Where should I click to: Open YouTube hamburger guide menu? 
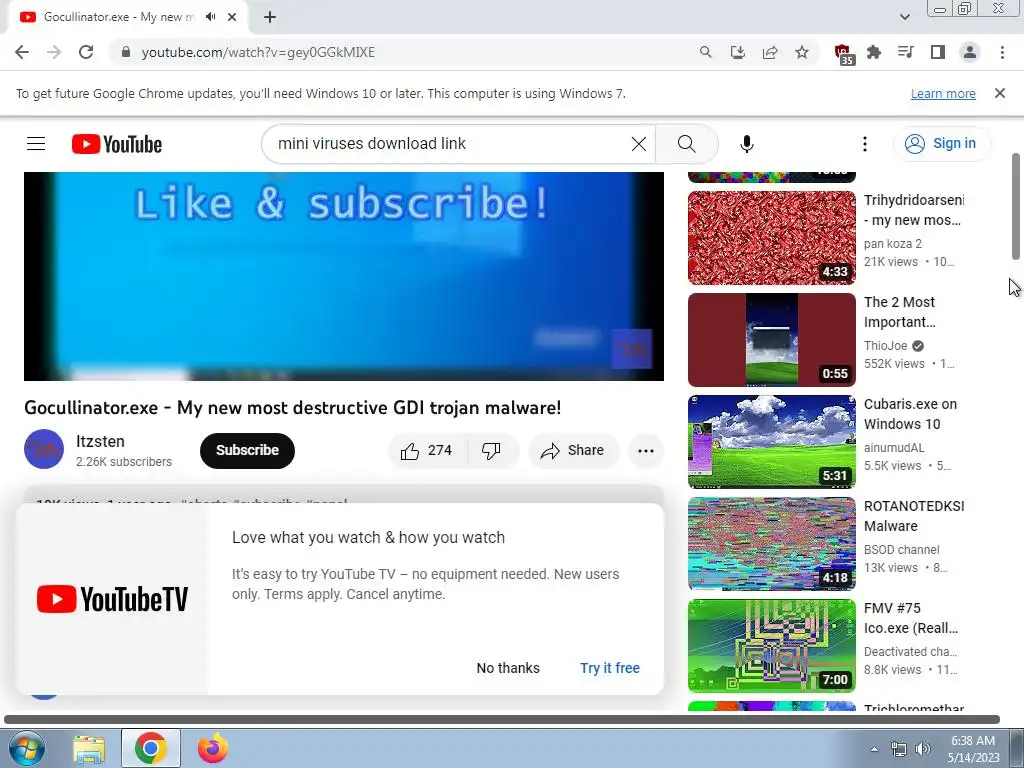36,144
